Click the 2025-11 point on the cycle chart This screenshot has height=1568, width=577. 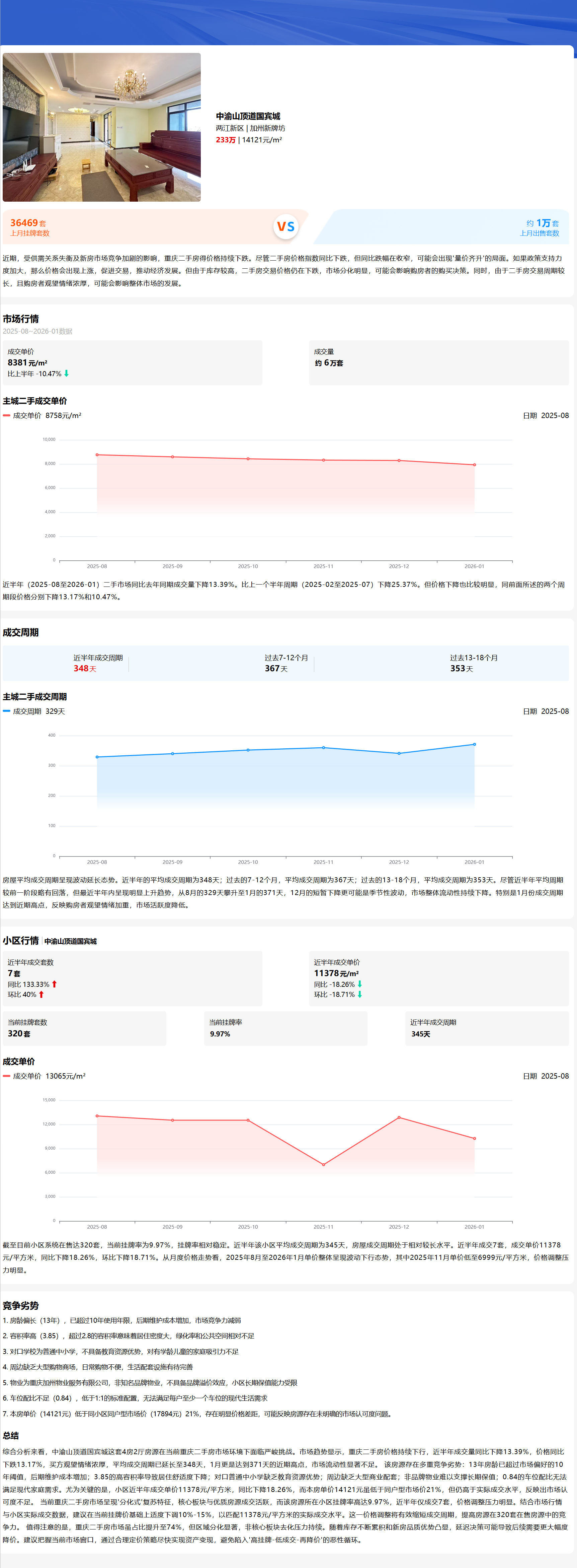click(x=323, y=747)
